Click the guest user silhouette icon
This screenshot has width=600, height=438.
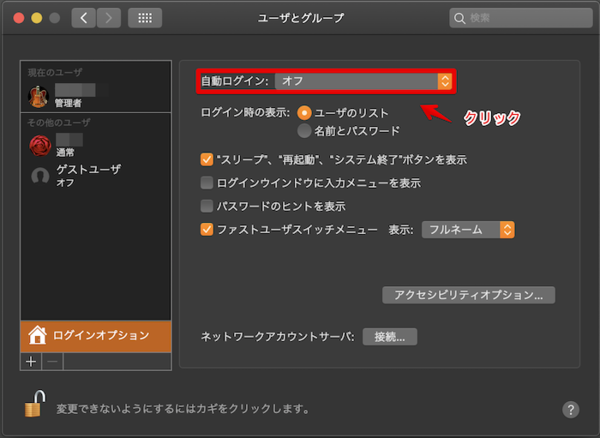tap(40, 176)
